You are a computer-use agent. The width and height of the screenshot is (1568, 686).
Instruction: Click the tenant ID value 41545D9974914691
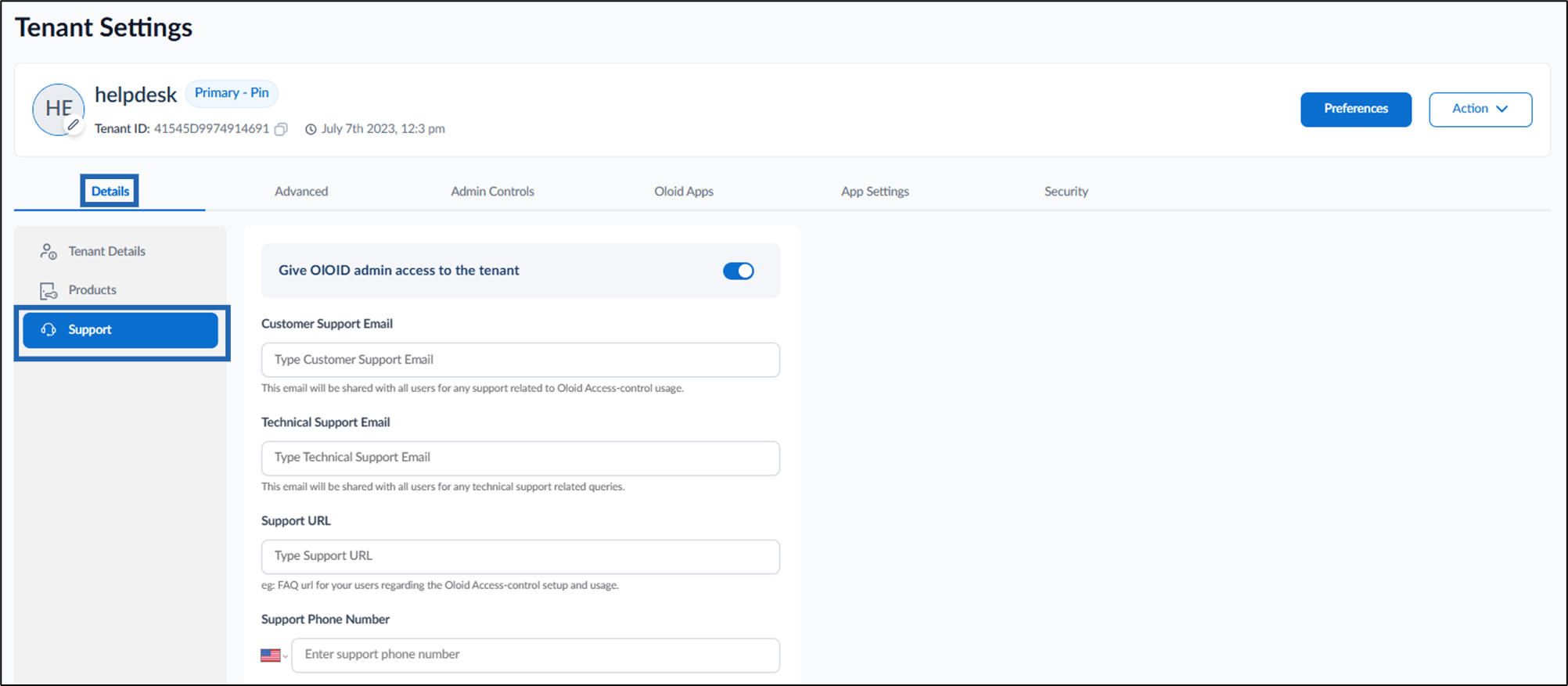[x=211, y=129]
